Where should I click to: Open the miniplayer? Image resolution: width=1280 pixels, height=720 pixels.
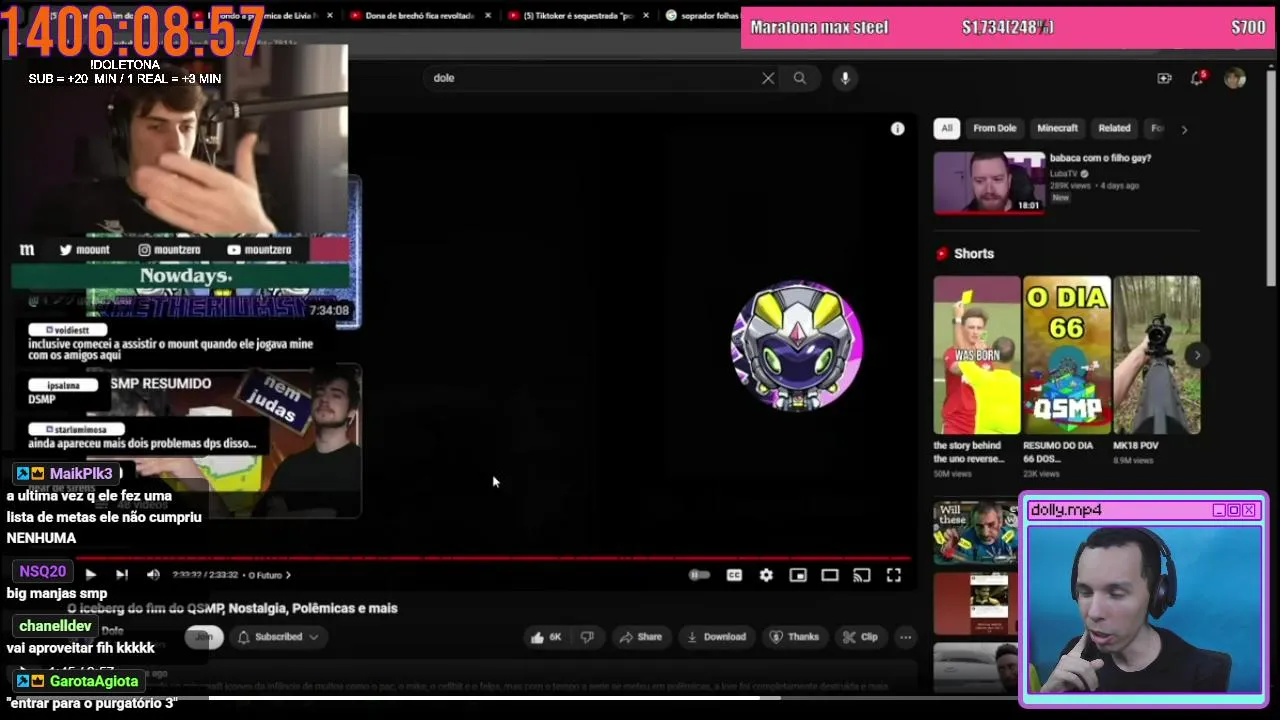click(798, 575)
